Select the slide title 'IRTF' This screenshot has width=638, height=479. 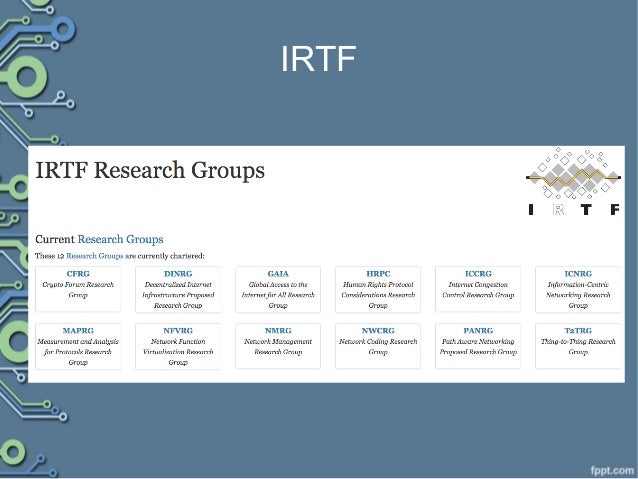tap(319, 59)
